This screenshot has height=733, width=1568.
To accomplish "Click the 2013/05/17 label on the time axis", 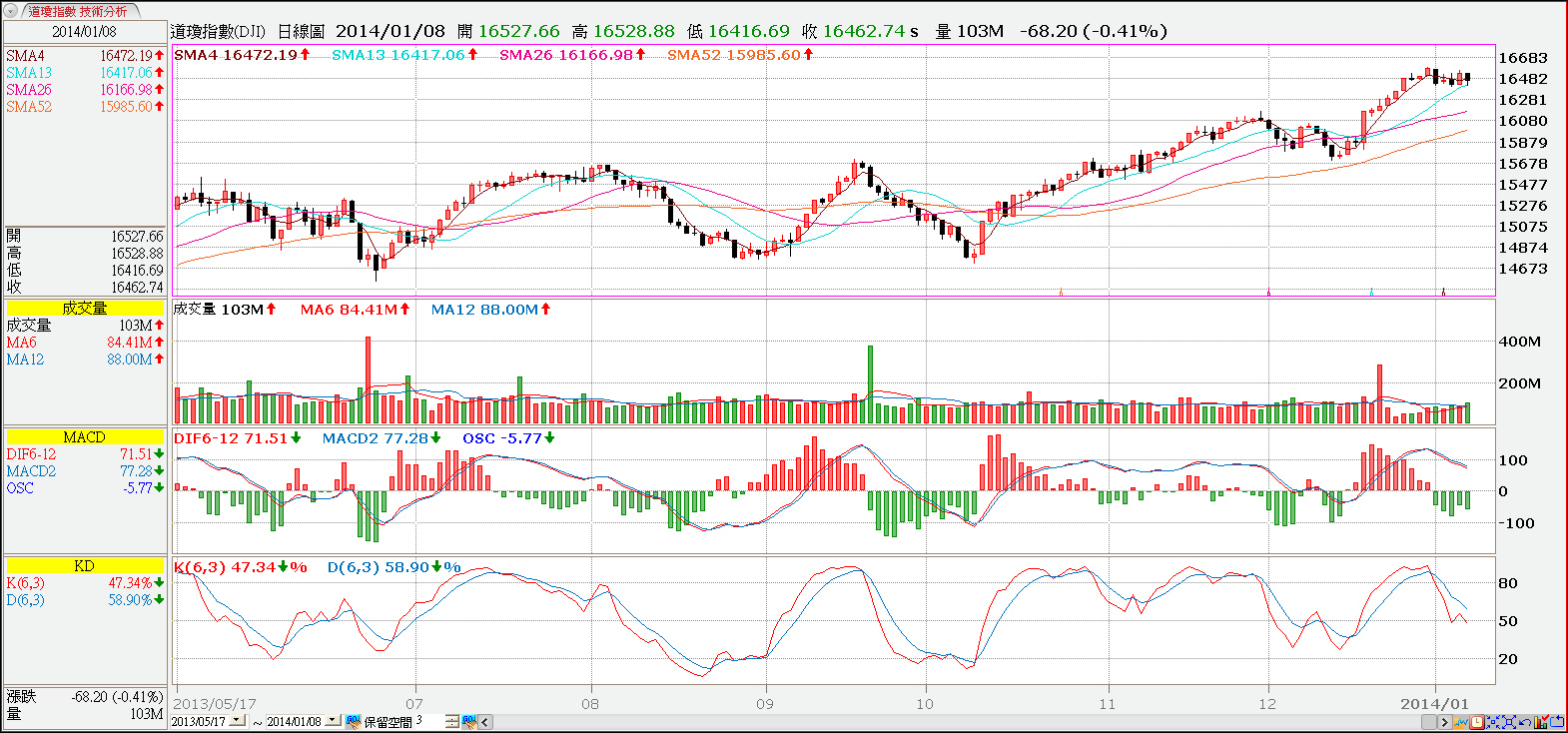I will [x=215, y=704].
